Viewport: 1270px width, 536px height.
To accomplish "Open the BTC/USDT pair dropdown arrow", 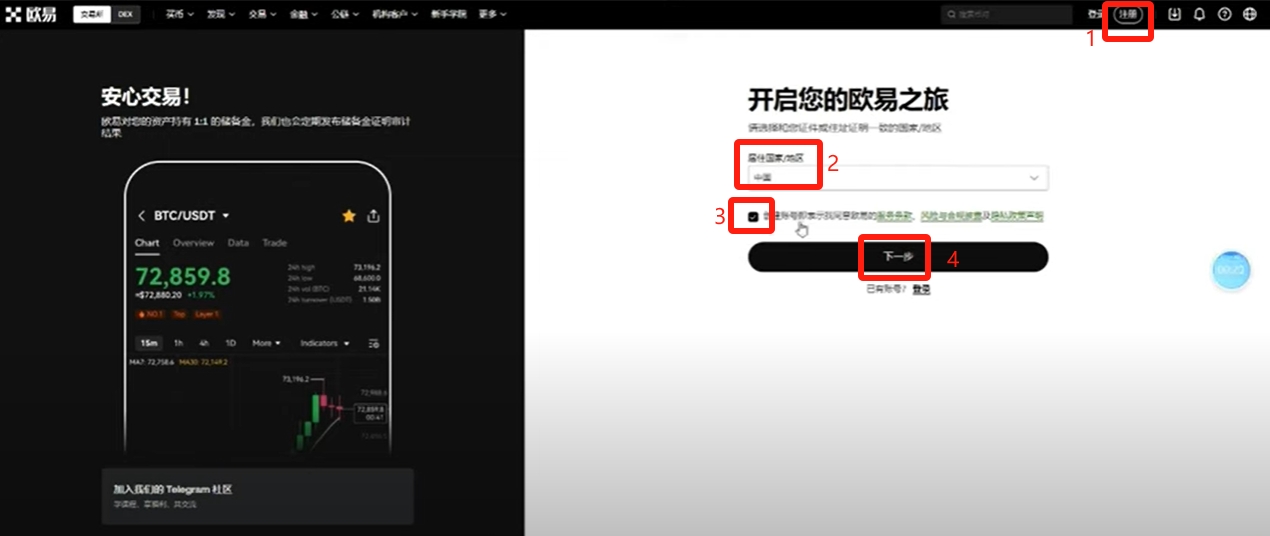I will [226, 216].
